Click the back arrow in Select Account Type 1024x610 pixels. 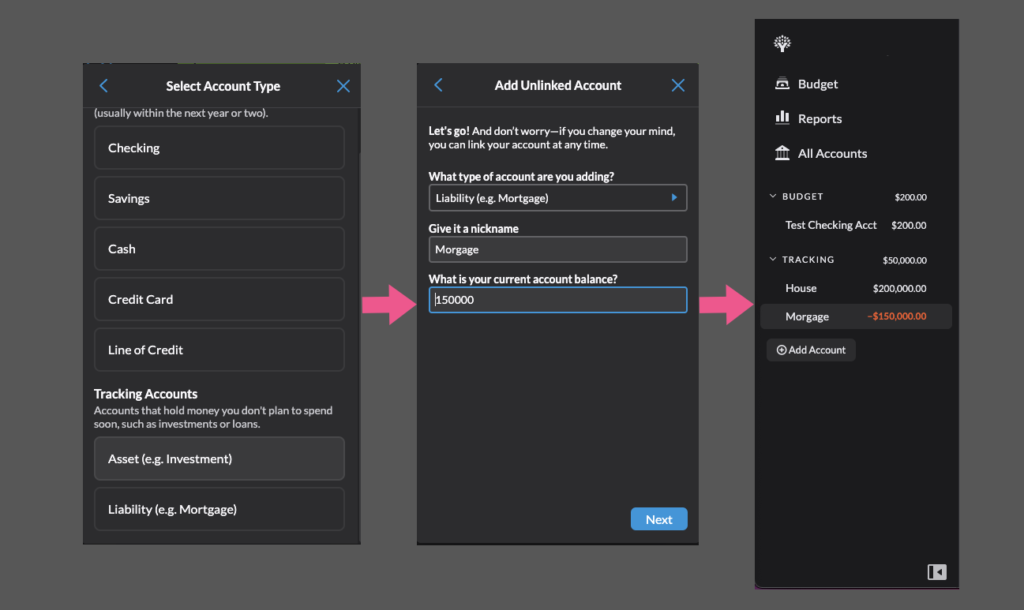click(104, 86)
